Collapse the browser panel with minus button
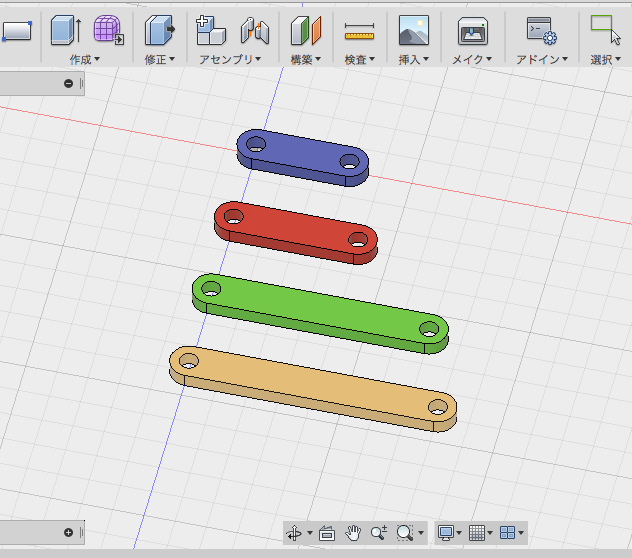This screenshot has width=632, height=558. coord(69,83)
